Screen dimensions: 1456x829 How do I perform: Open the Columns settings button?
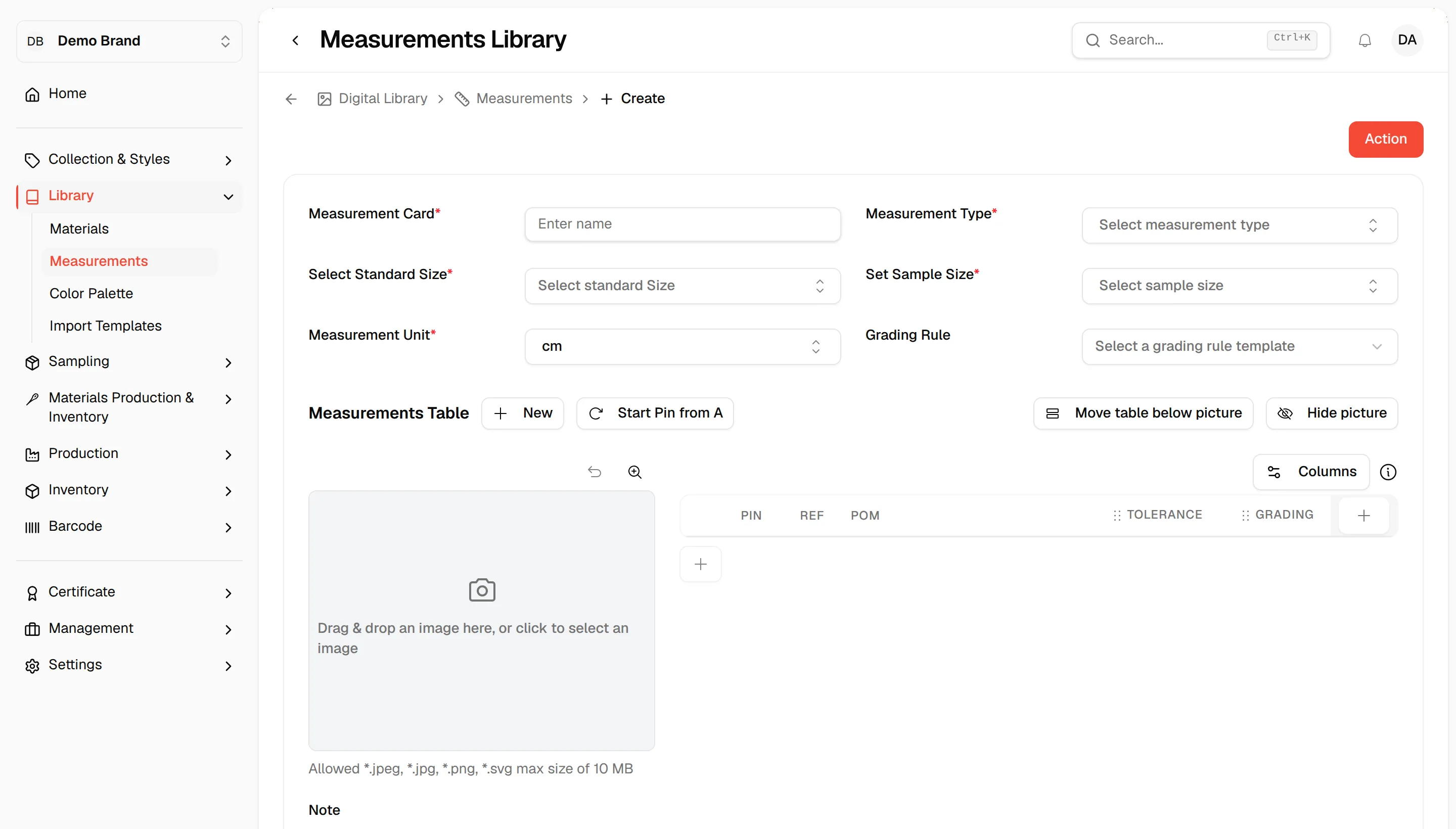tap(1310, 472)
